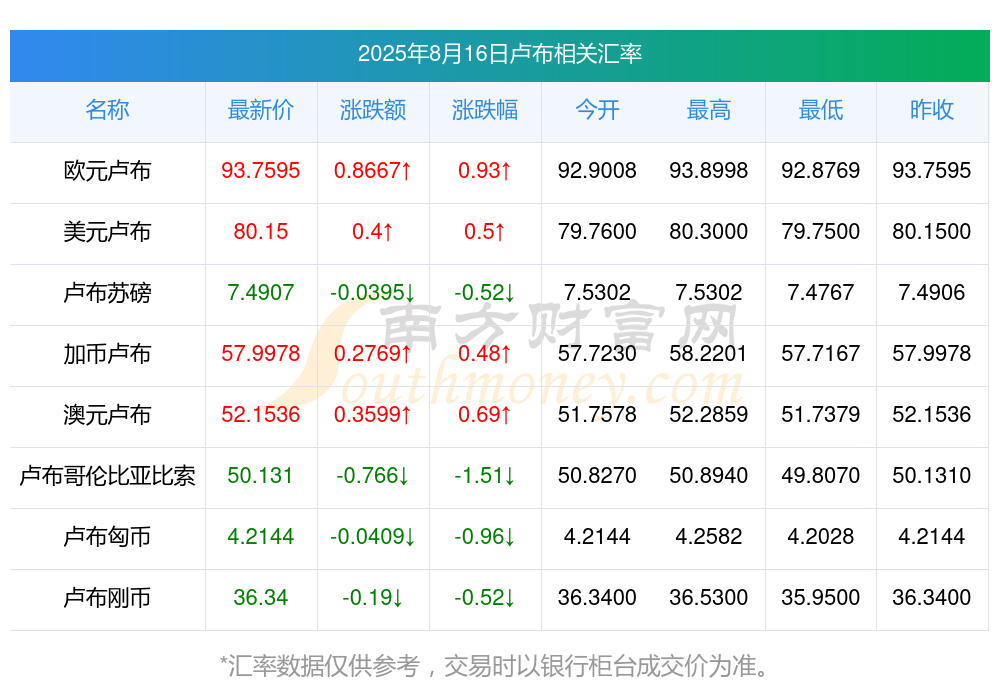Click the table title 2025年8月16日卢布相关汇率
Viewport: 1000px width, 698px height.
coord(499,54)
